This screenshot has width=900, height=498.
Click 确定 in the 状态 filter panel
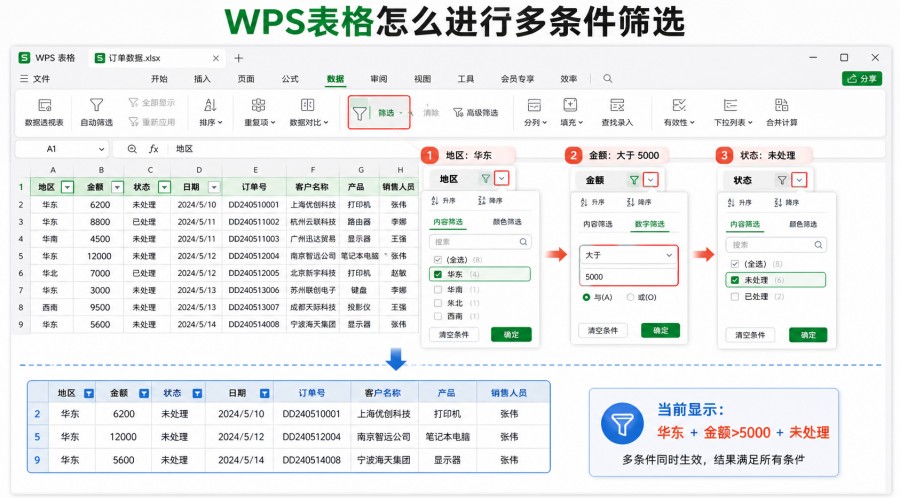click(x=808, y=335)
